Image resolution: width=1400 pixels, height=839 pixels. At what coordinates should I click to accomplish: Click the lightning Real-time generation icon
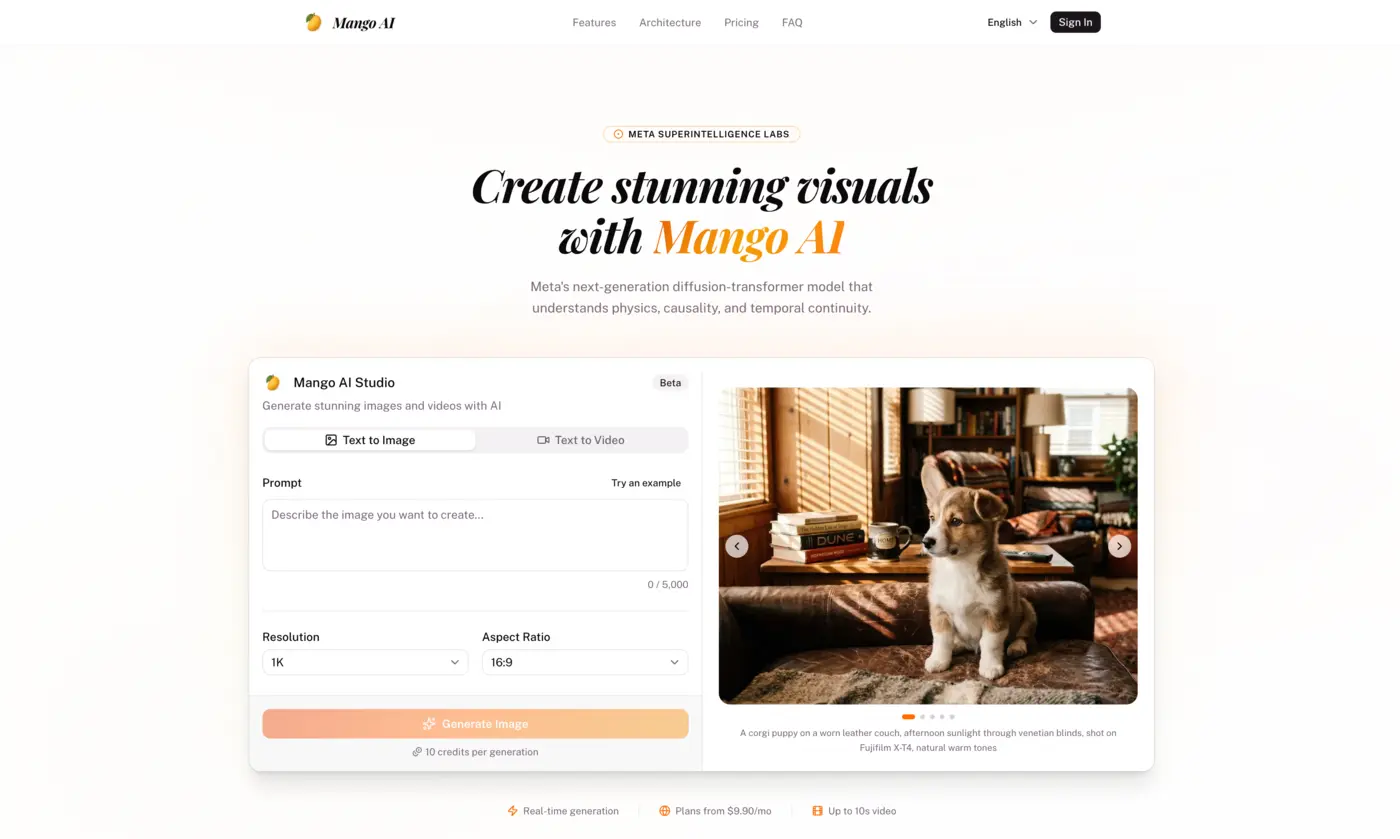click(x=513, y=811)
